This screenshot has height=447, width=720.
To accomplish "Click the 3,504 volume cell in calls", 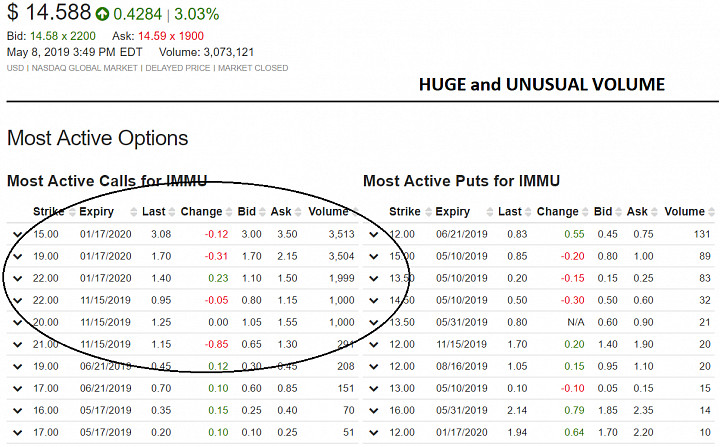I will coord(341,257).
